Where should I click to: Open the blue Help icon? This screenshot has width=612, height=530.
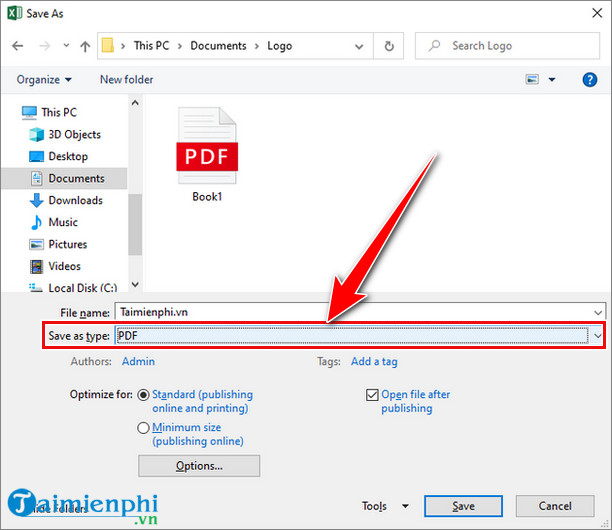click(x=589, y=80)
